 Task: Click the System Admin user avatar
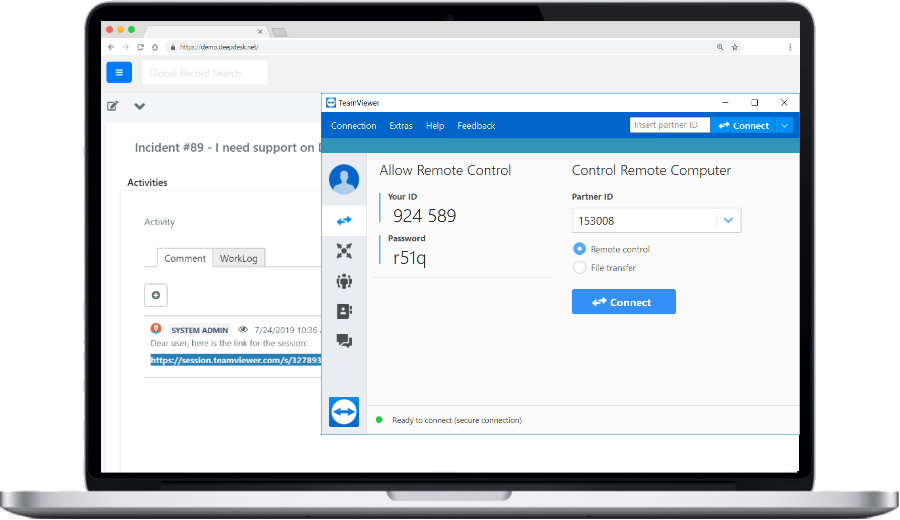(156, 329)
